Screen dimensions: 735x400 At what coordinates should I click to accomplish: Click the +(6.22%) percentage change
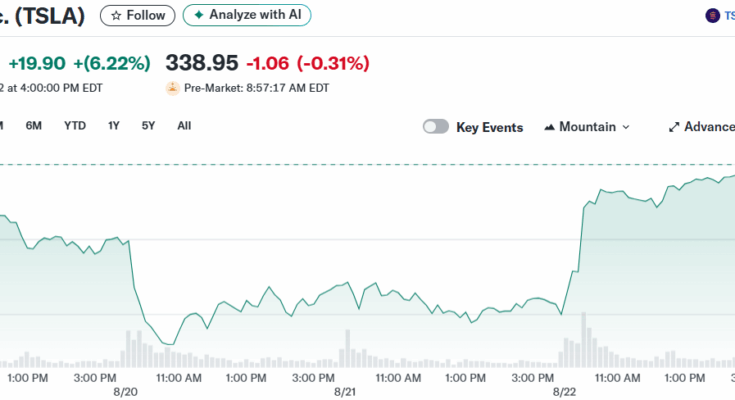pos(112,63)
